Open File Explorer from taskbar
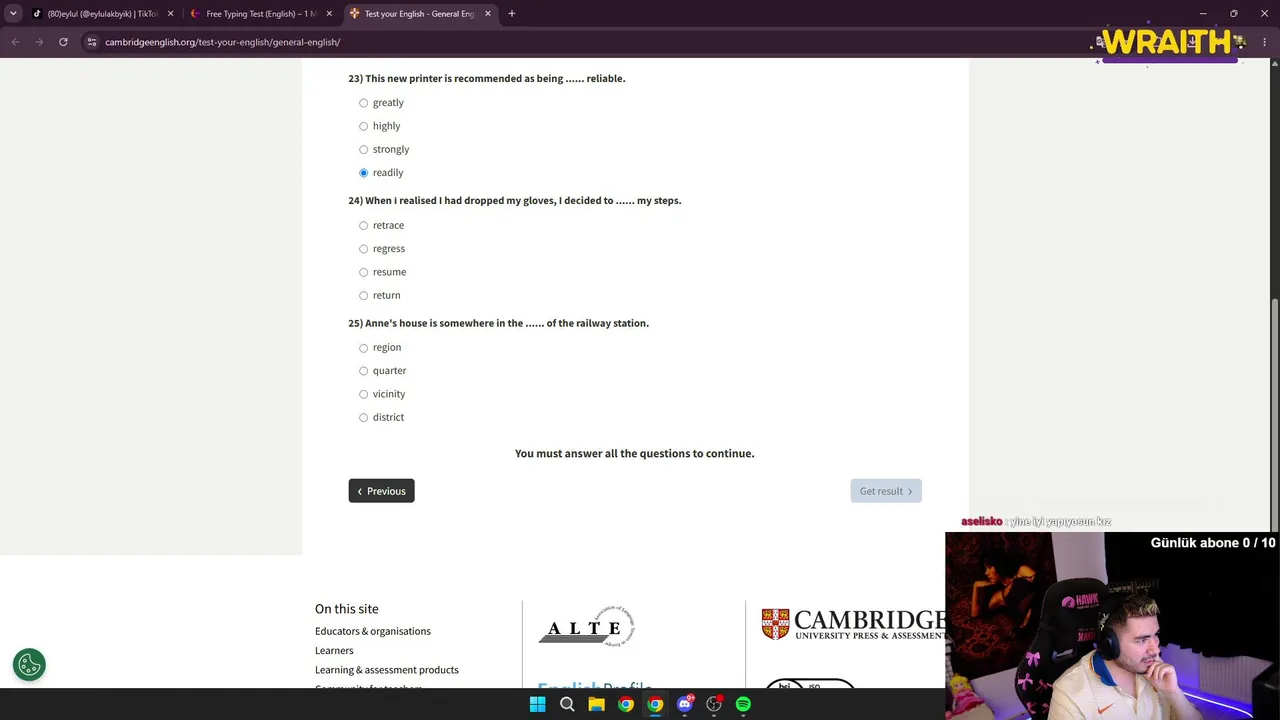This screenshot has width=1280, height=720. coord(597,705)
